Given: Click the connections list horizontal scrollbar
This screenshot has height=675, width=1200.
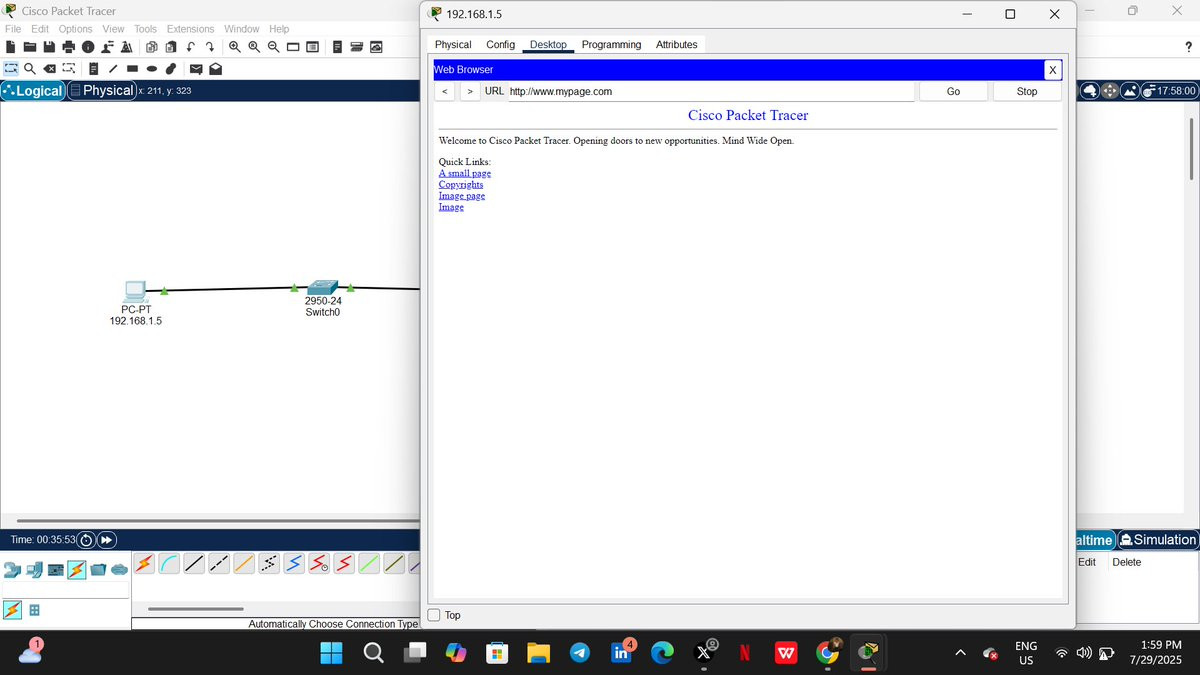Looking at the screenshot, I should (195, 609).
